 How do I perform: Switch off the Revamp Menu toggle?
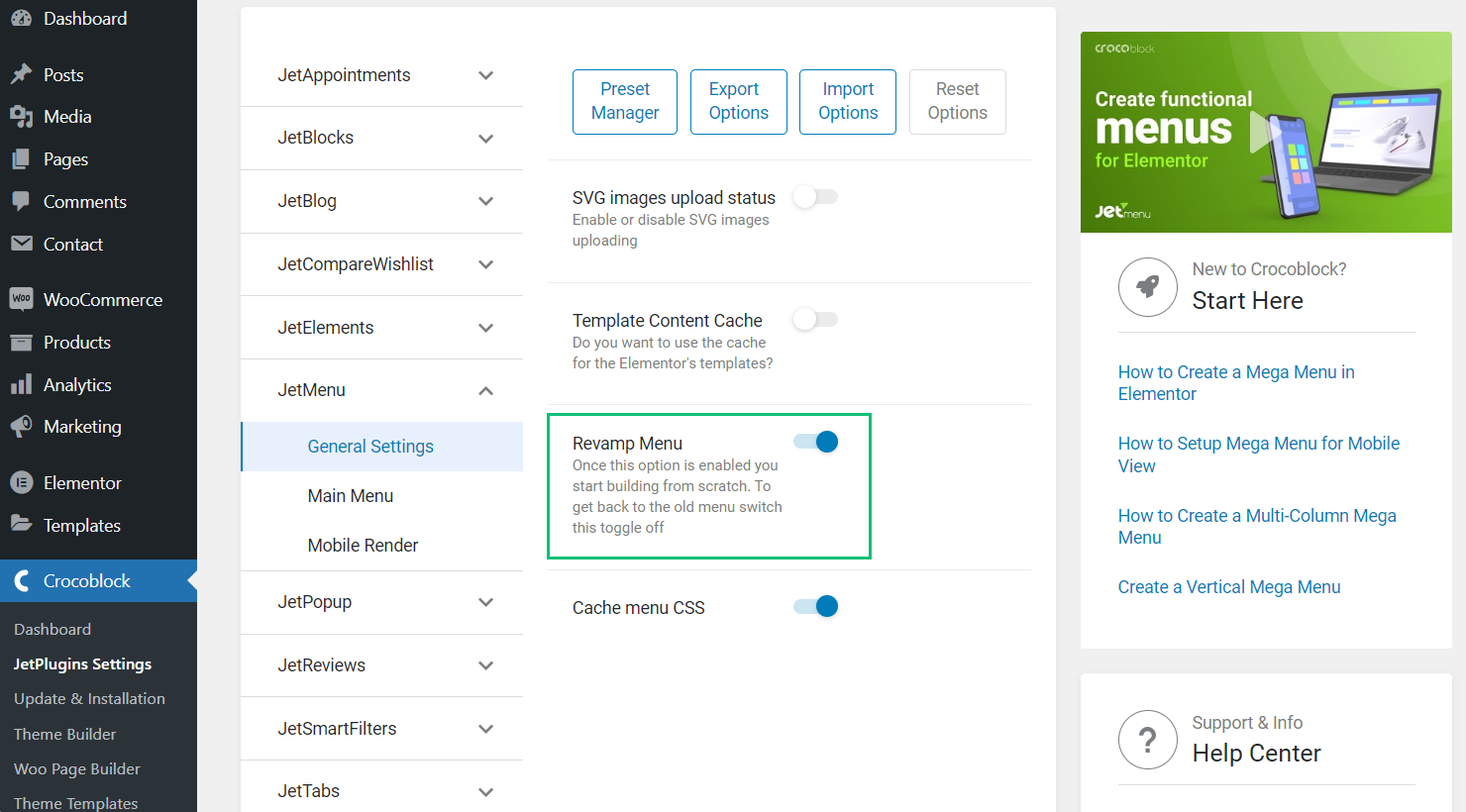tap(816, 442)
